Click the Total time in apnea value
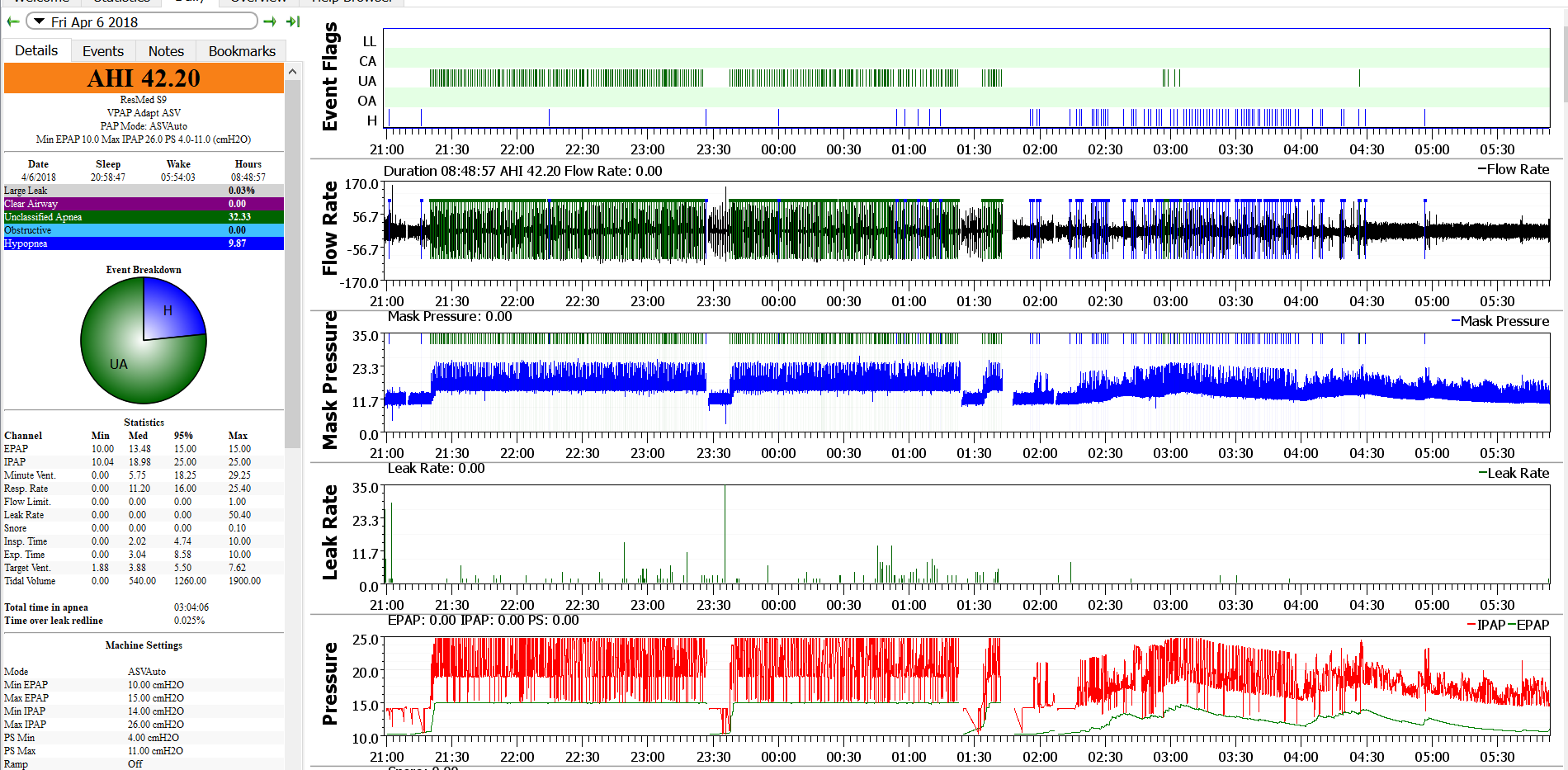Viewport: 1568px width, 770px height. 191,607
